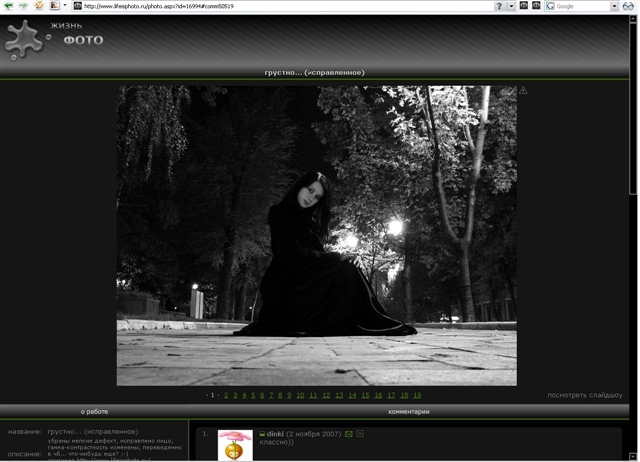Image resolution: width=640 pixels, height=462 pixels.
Task: Click the binoculars search icon
Action: pos(629,6)
